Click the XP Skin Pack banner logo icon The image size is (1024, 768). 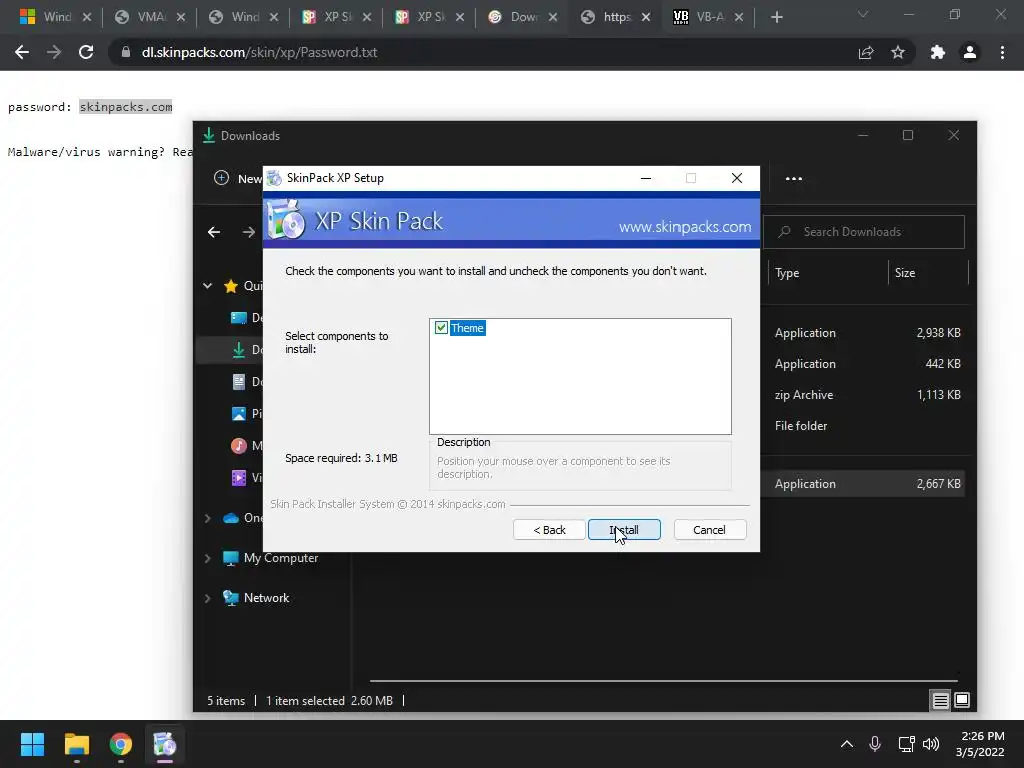(x=287, y=219)
